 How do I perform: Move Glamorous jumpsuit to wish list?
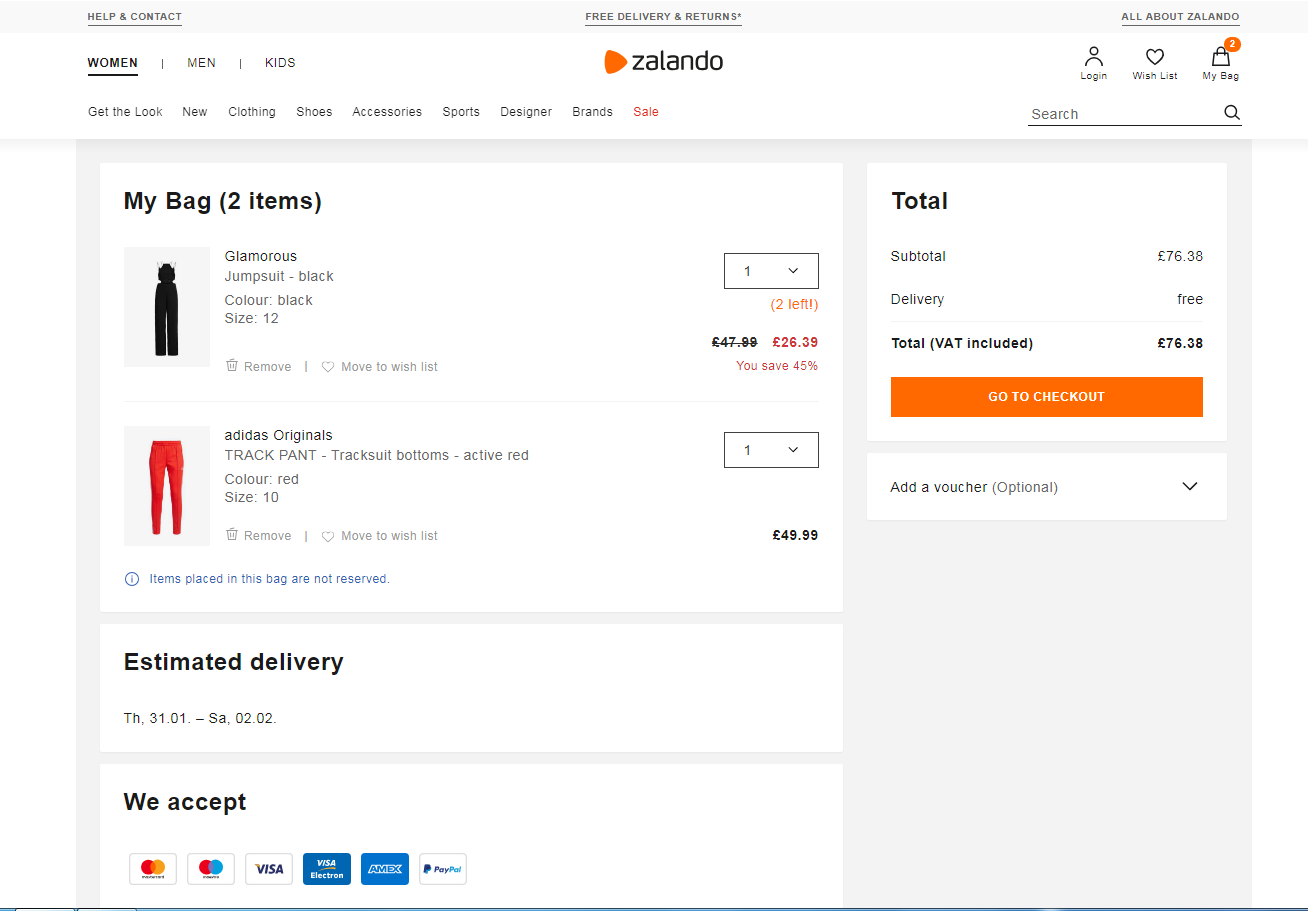(389, 367)
